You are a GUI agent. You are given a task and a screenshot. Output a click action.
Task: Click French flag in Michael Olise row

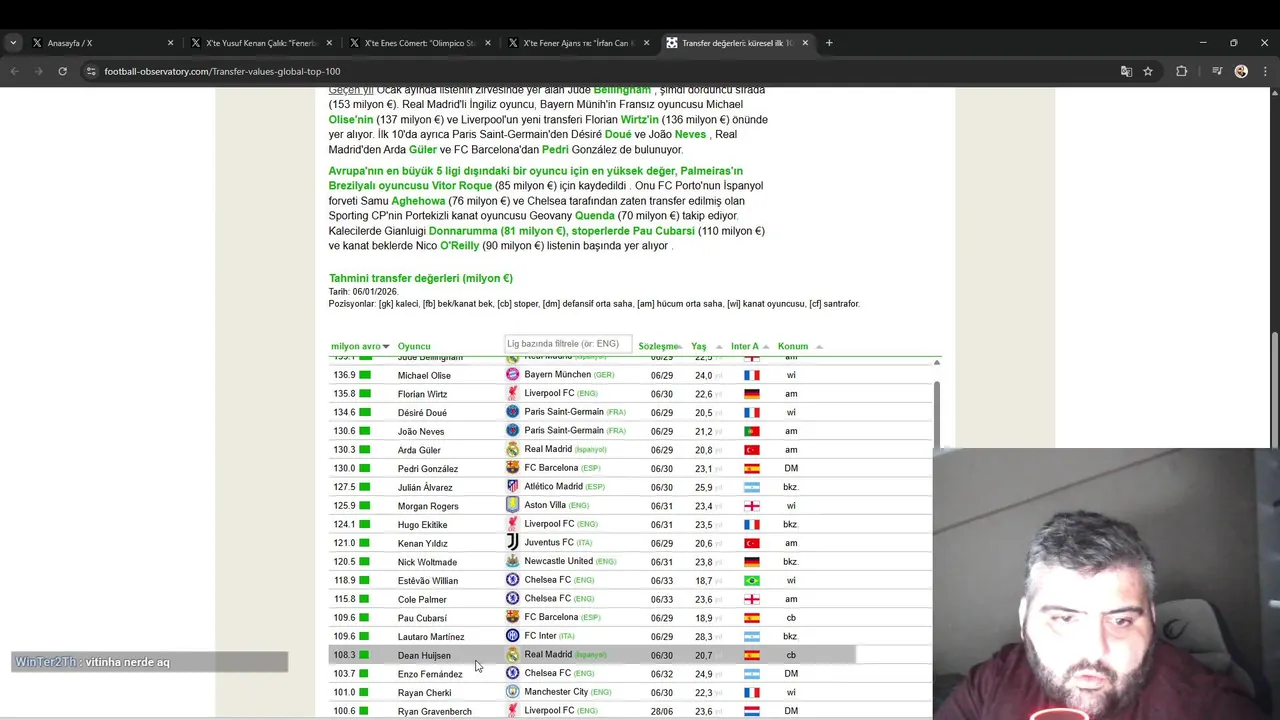(x=752, y=375)
